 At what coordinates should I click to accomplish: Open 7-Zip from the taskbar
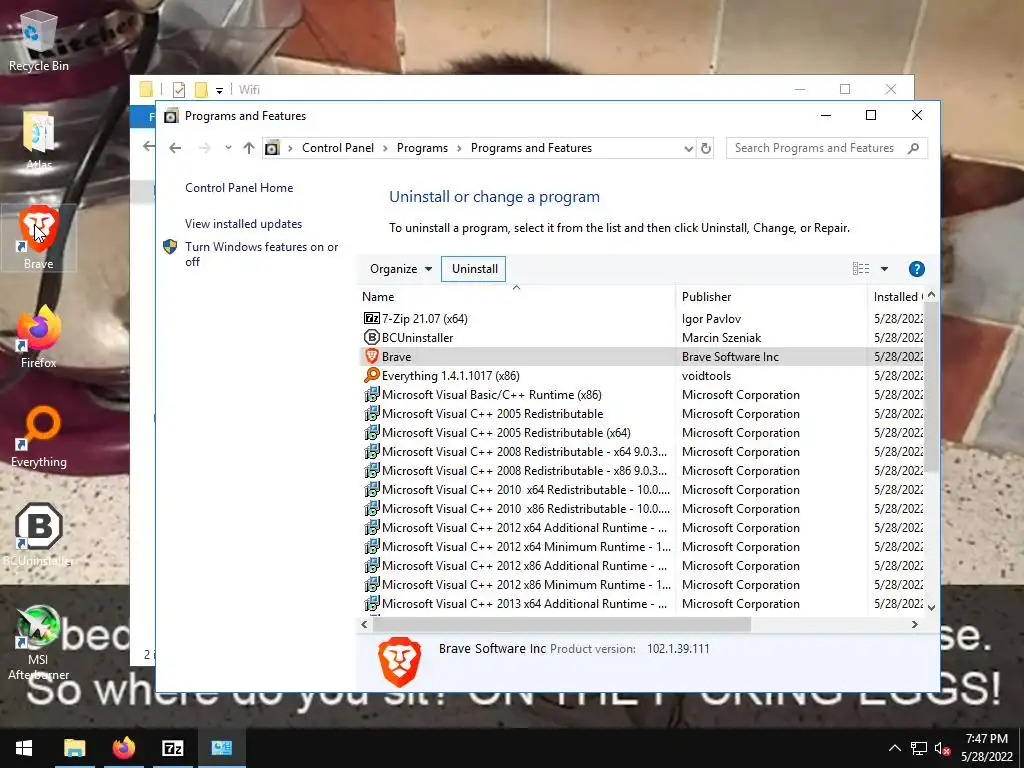tap(172, 748)
